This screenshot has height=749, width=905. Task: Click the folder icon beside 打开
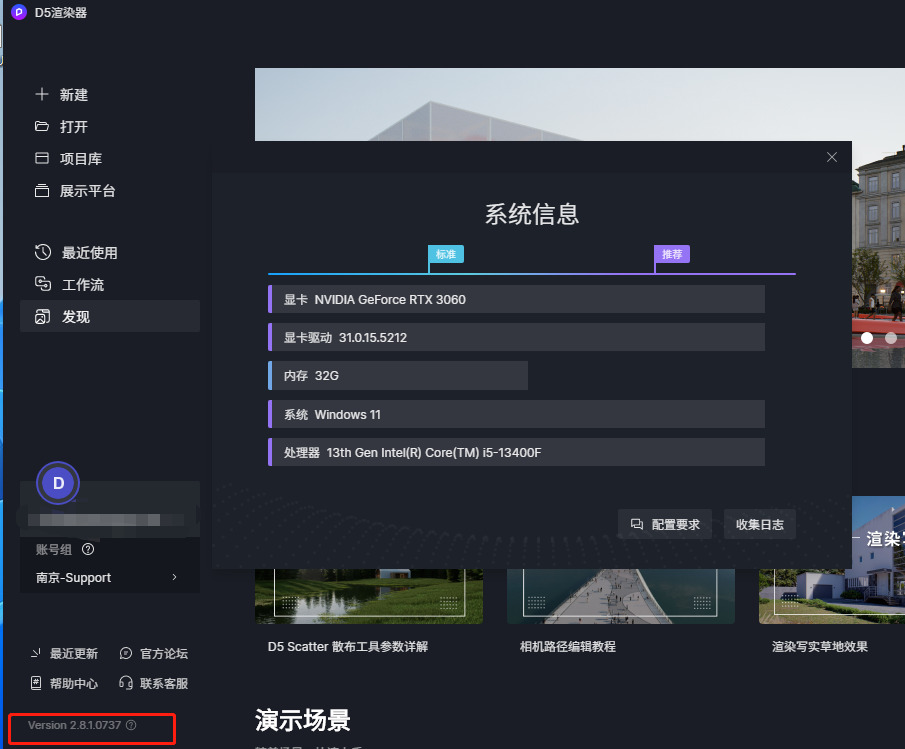[x=42, y=126]
